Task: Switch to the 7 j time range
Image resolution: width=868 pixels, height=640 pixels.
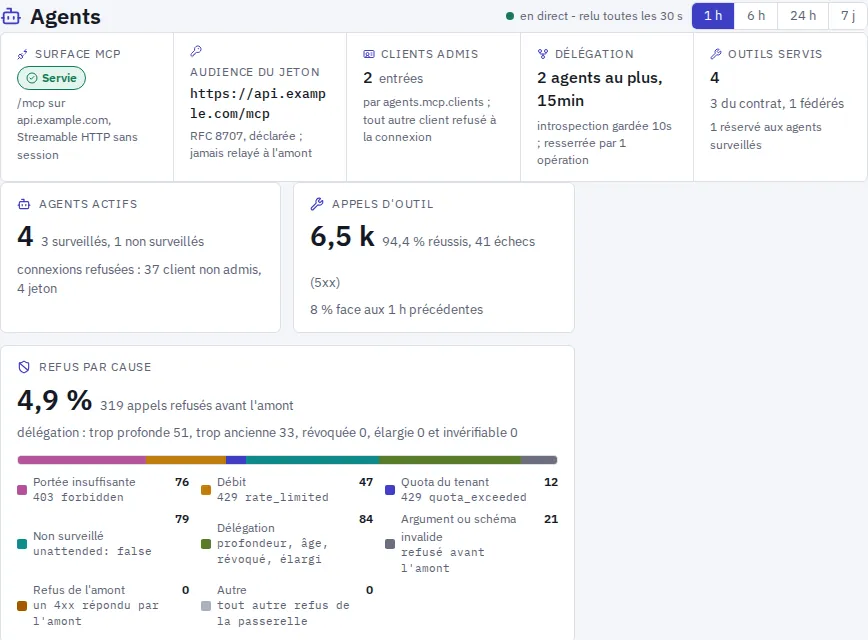Action: tap(848, 16)
